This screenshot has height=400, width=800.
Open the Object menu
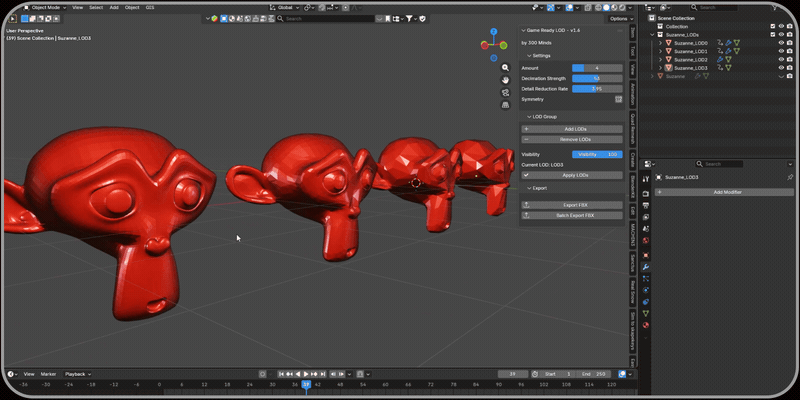tap(132, 8)
